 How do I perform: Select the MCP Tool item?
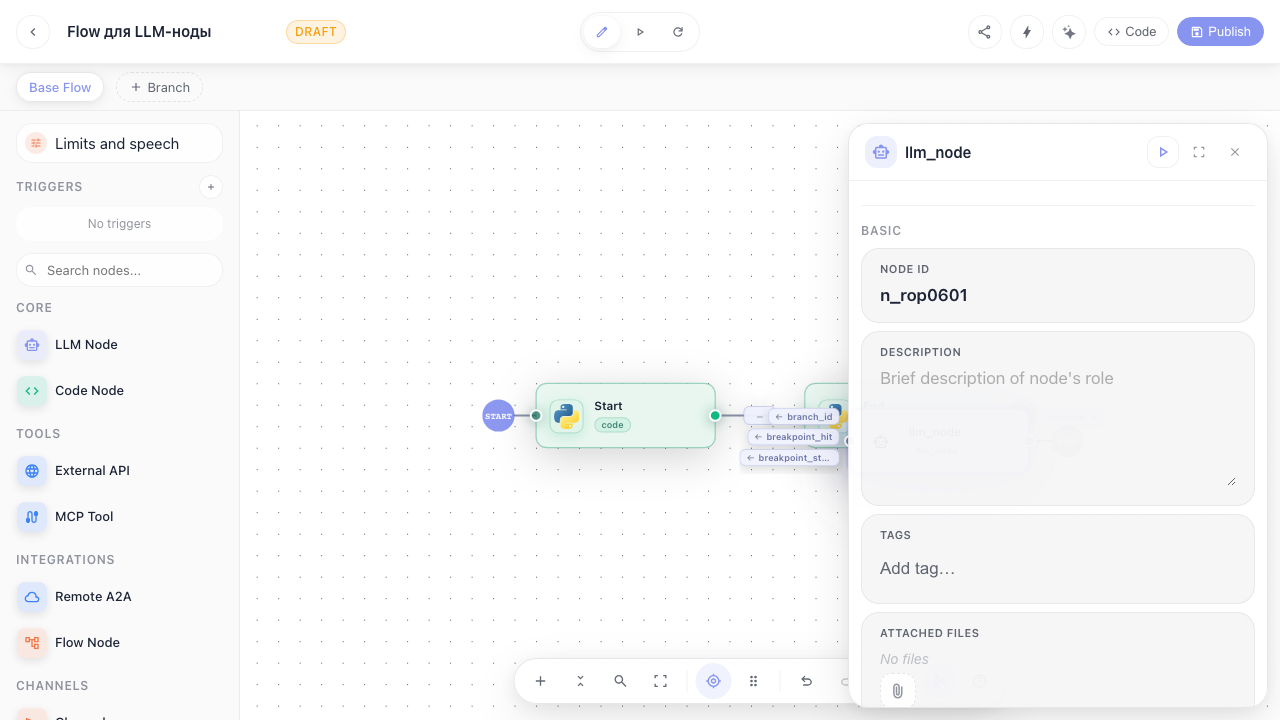coord(119,516)
